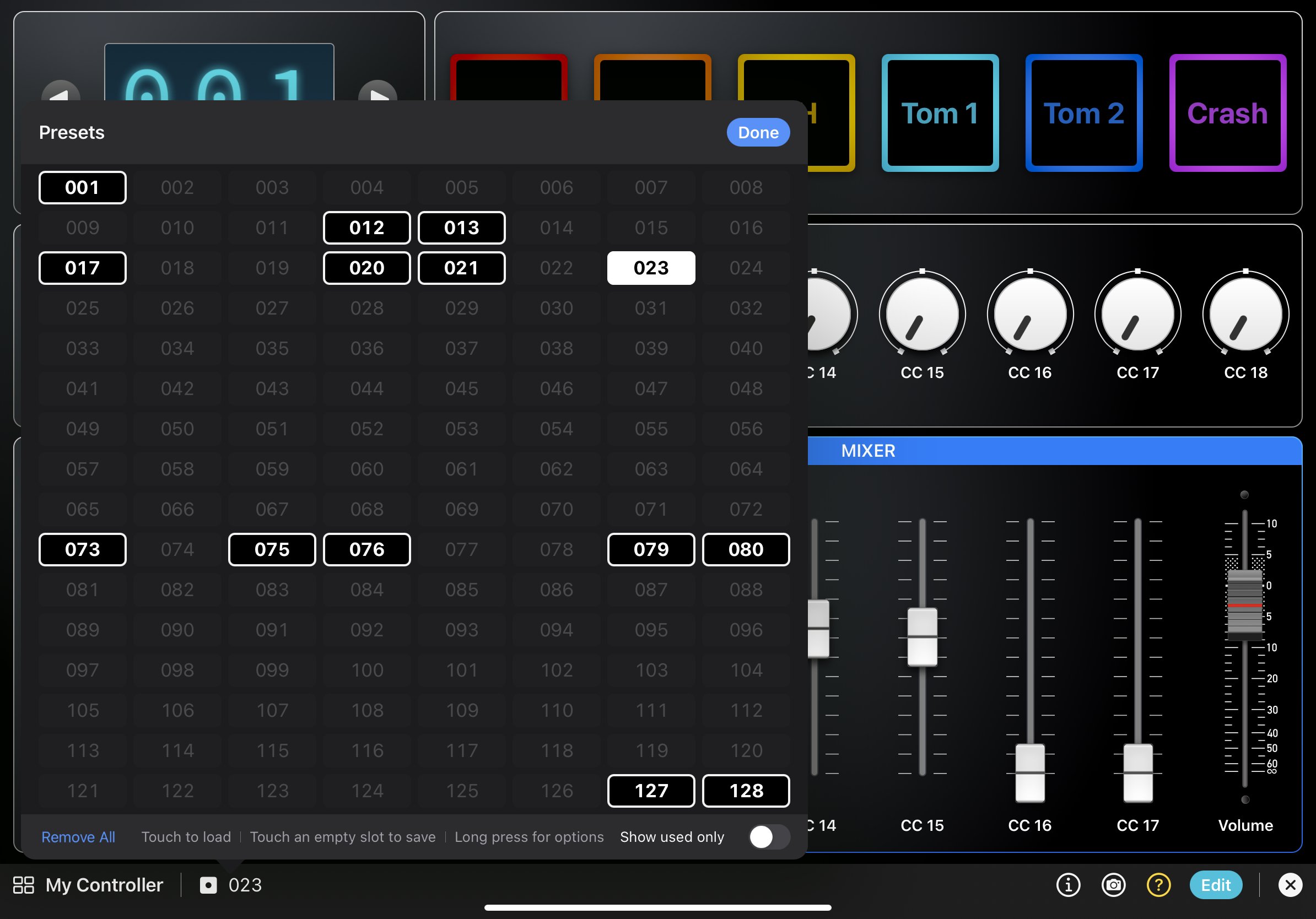Select active preset 023
Screen dimensions: 1316x919
(651, 268)
